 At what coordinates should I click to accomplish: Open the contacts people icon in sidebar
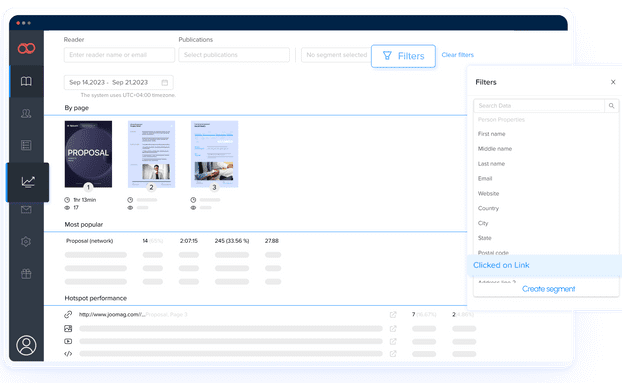pos(26,113)
